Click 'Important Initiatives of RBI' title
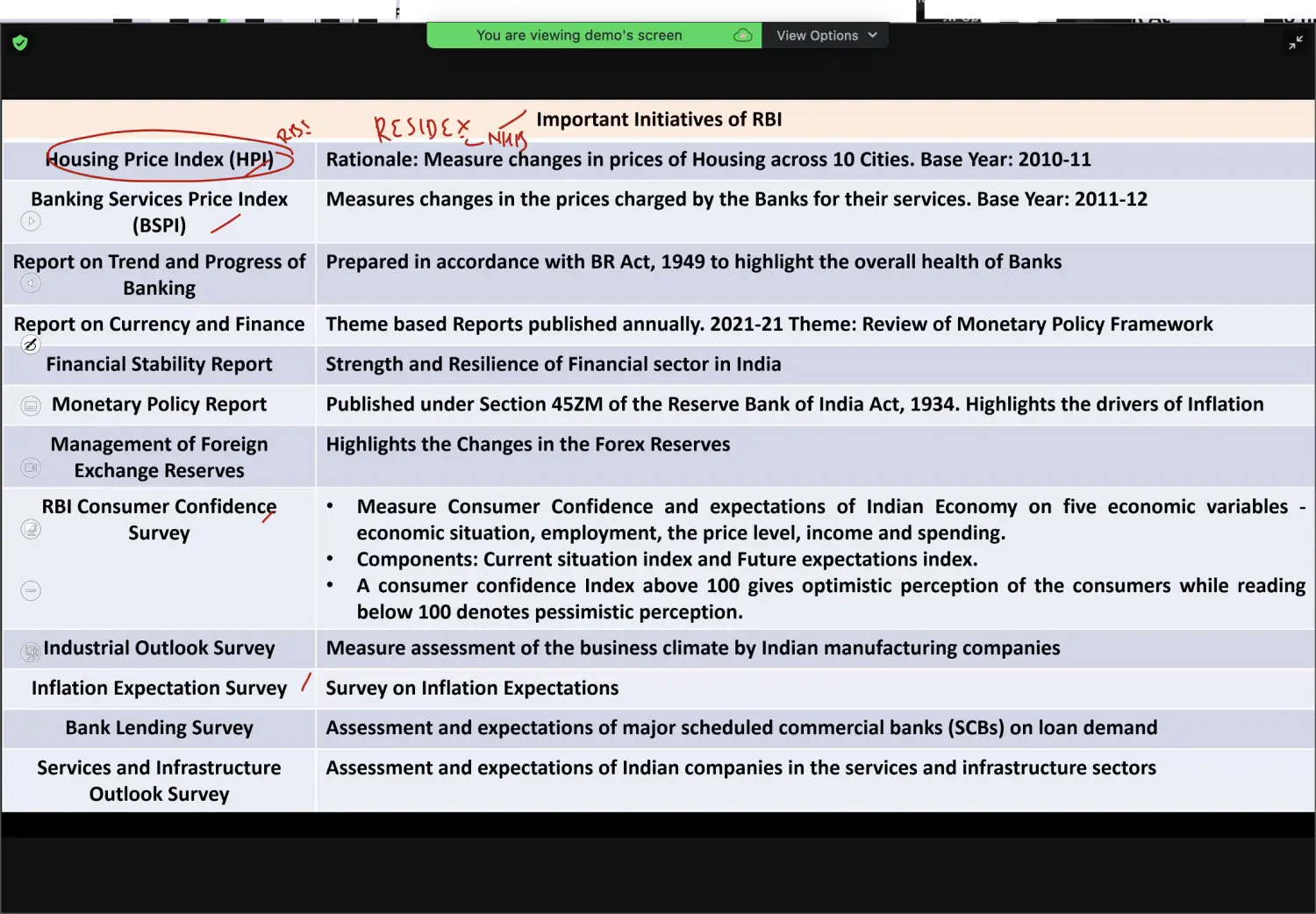The image size is (1316, 914). pos(659,119)
